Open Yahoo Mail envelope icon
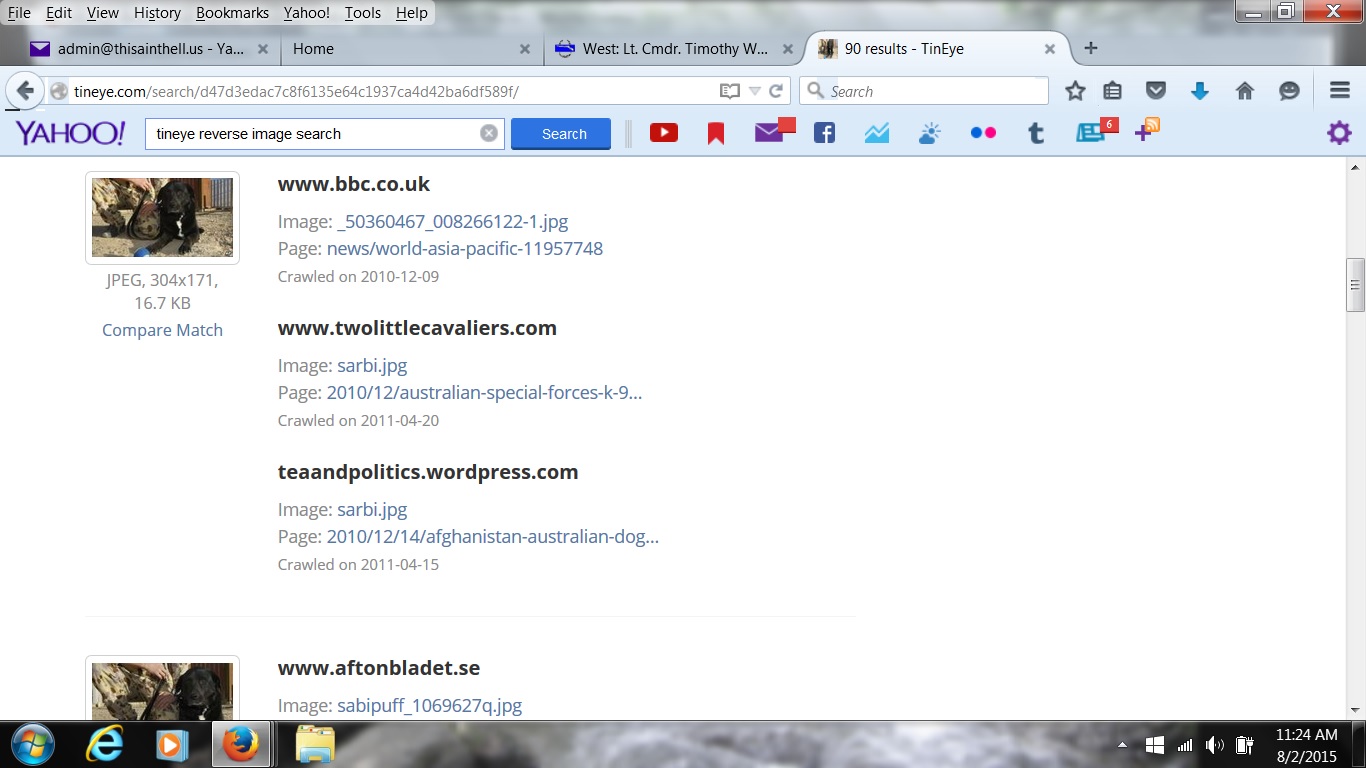The height and width of the screenshot is (768, 1366). click(x=770, y=133)
